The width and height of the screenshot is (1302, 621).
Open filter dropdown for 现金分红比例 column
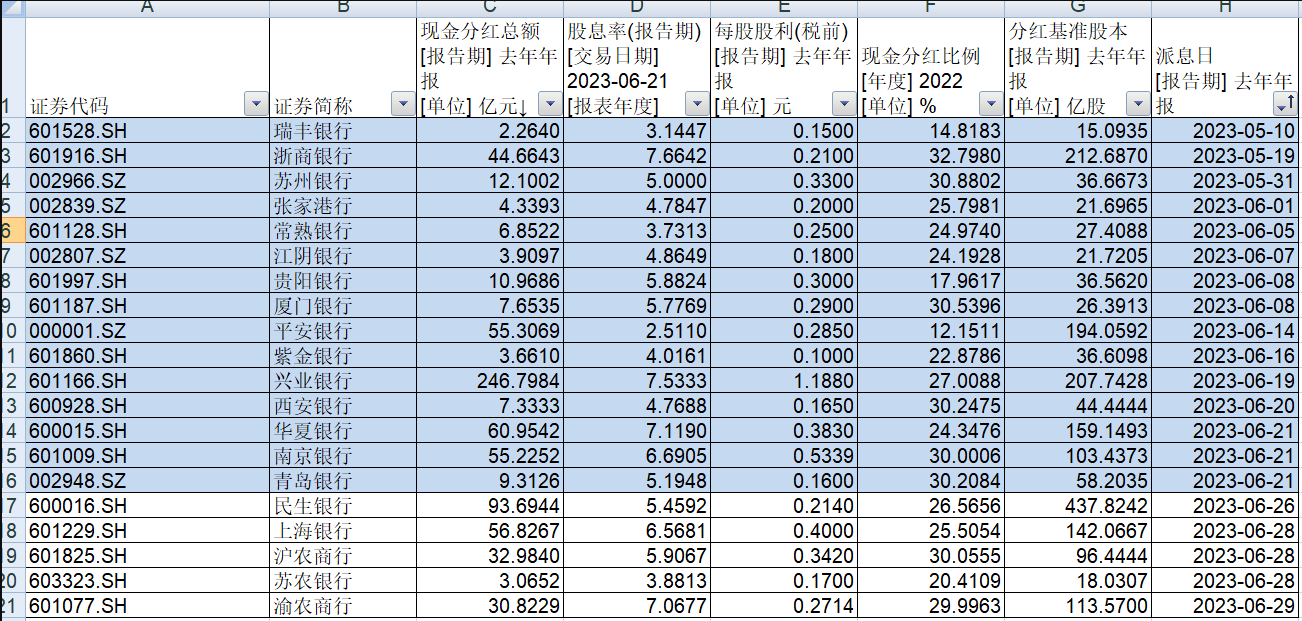pos(991,104)
